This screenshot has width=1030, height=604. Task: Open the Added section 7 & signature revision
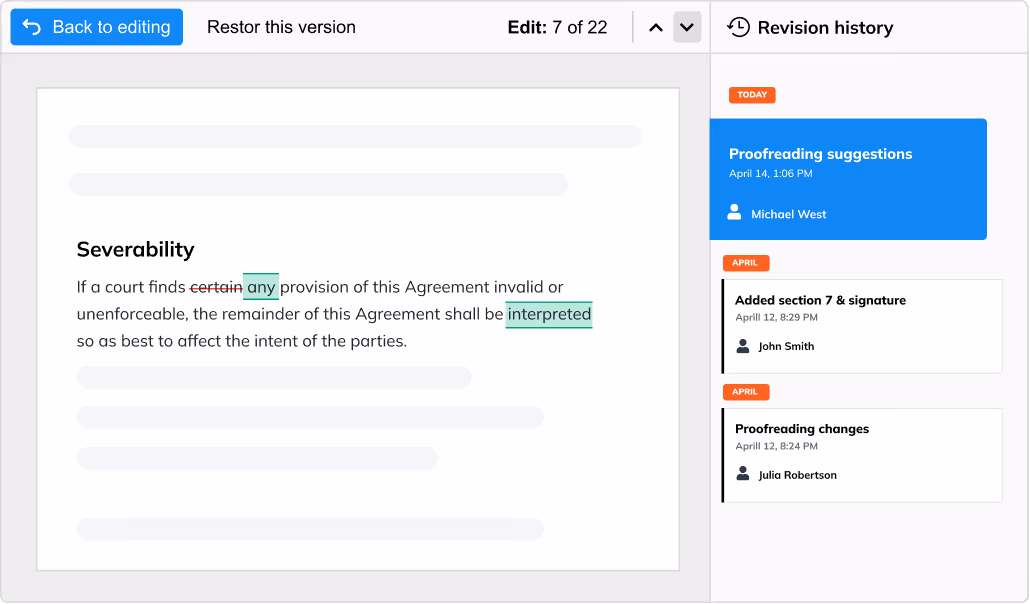point(861,324)
